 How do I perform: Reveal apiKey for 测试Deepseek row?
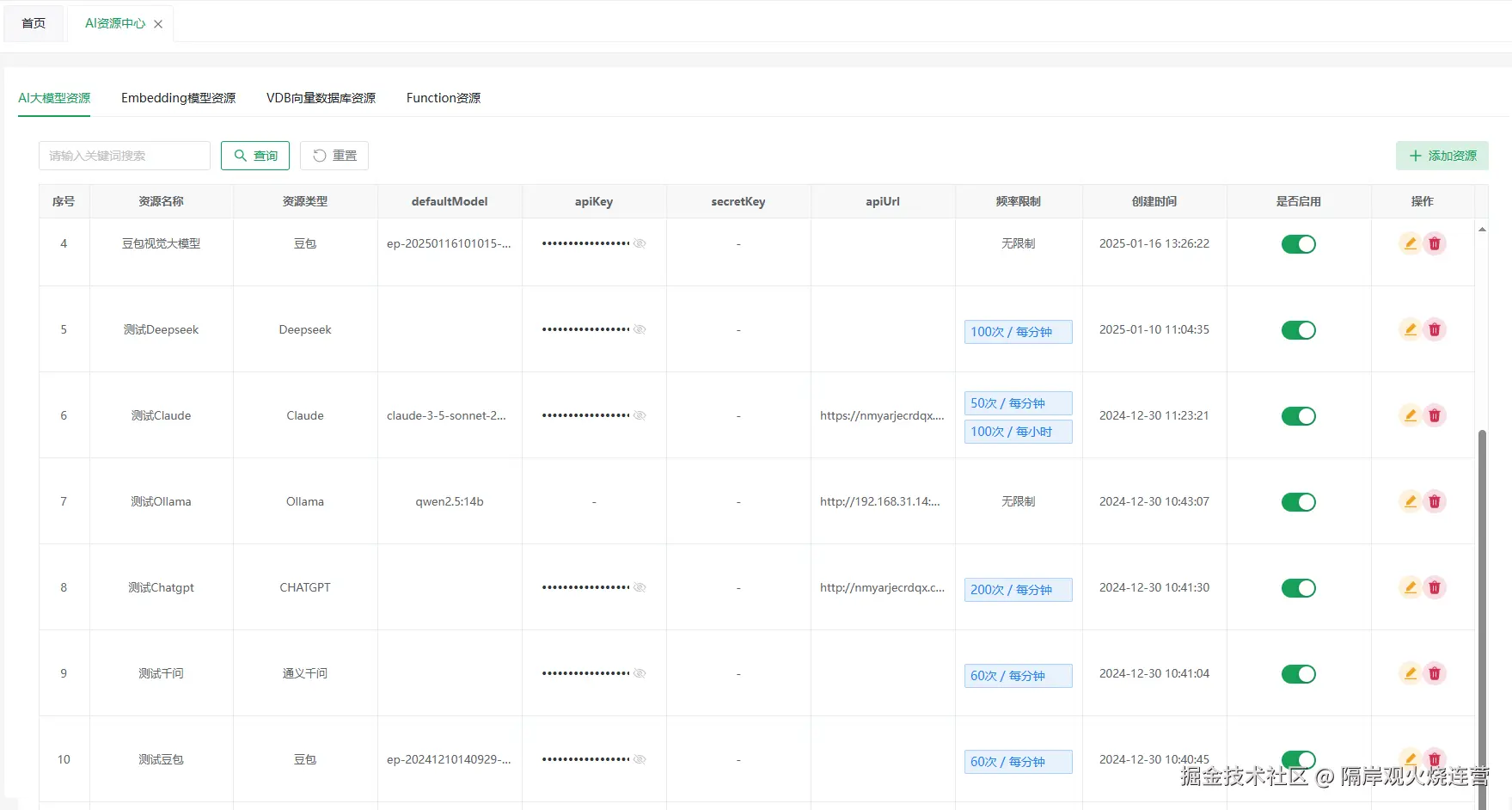point(640,329)
